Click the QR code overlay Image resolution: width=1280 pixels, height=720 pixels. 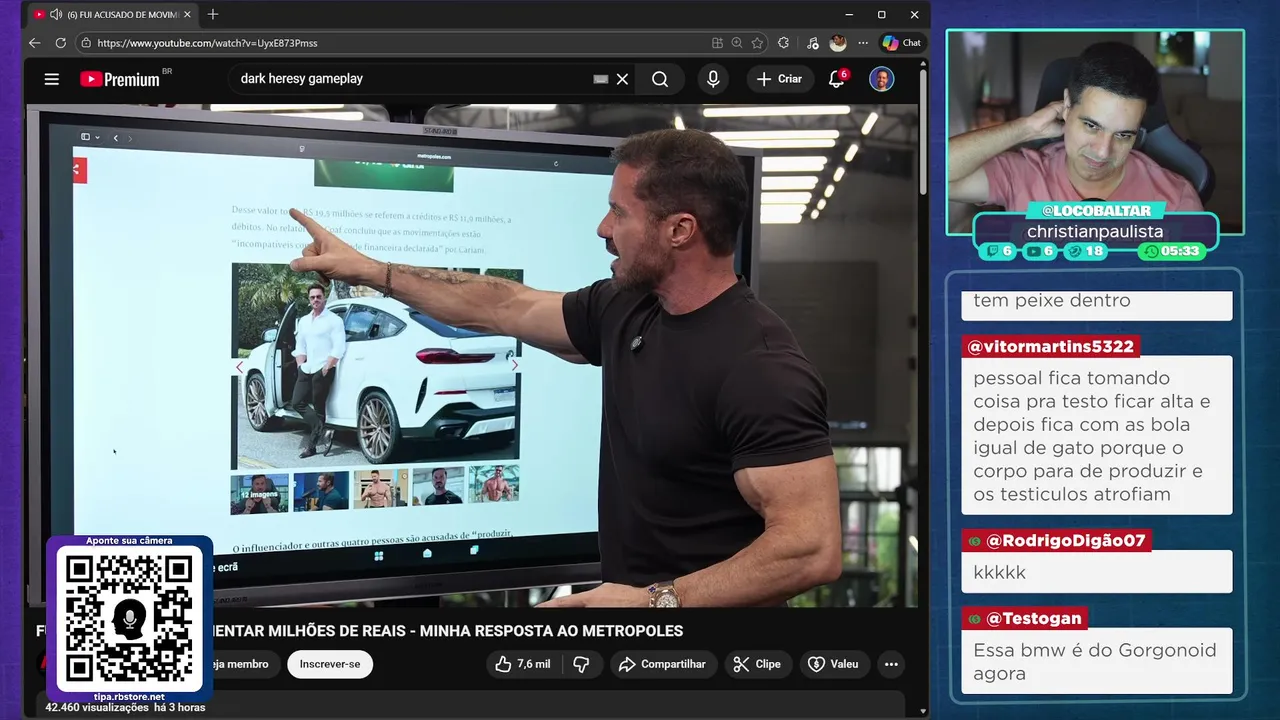[x=129, y=617]
